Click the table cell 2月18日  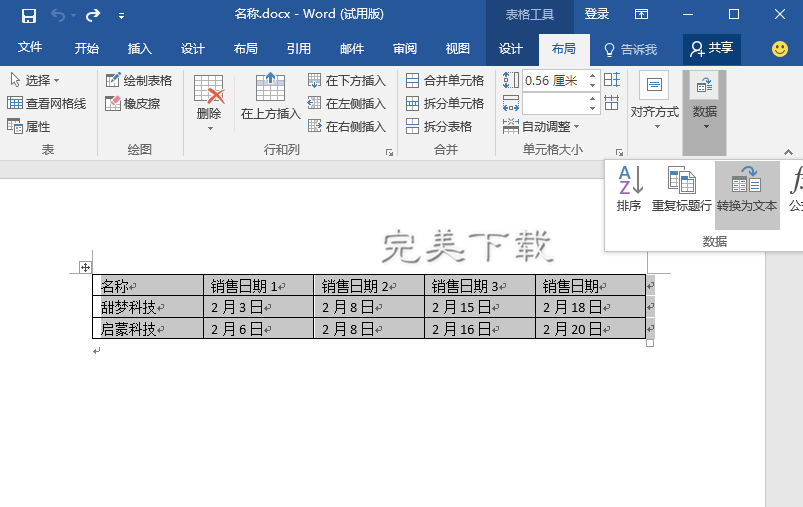coord(590,307)
